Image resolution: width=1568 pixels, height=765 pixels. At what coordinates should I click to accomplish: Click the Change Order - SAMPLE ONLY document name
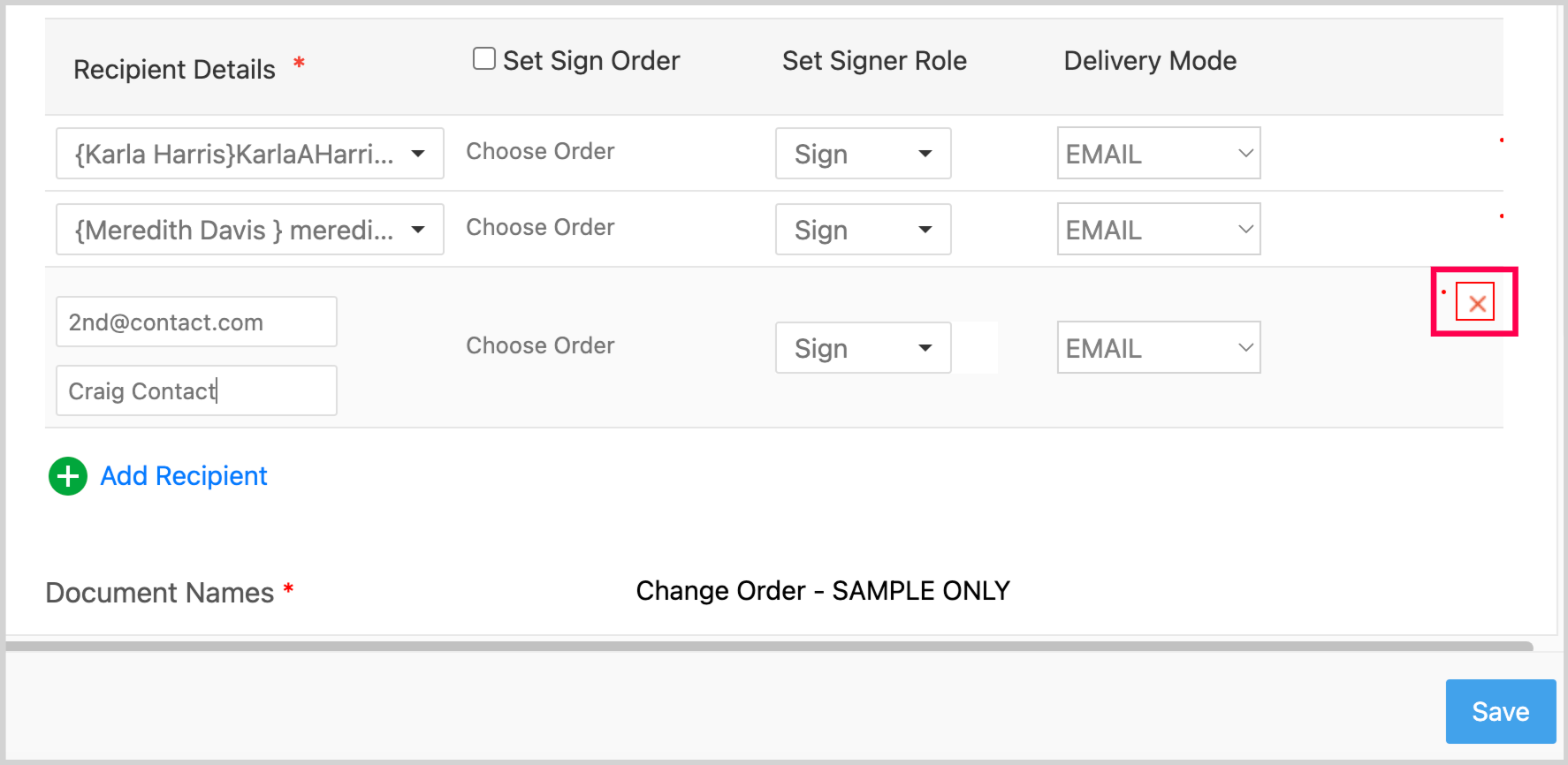[822, 591]
